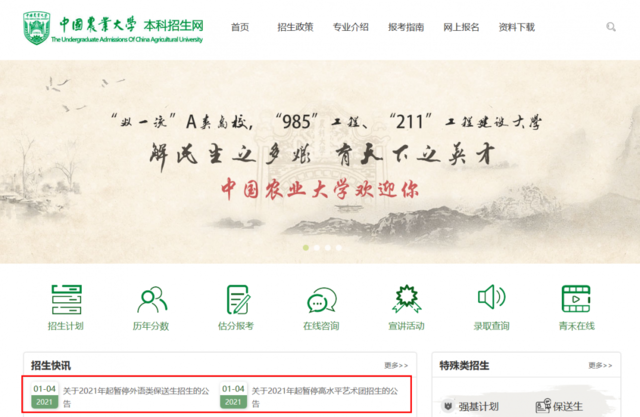Open notice about 外语类保送生招生

pos(136,397)
